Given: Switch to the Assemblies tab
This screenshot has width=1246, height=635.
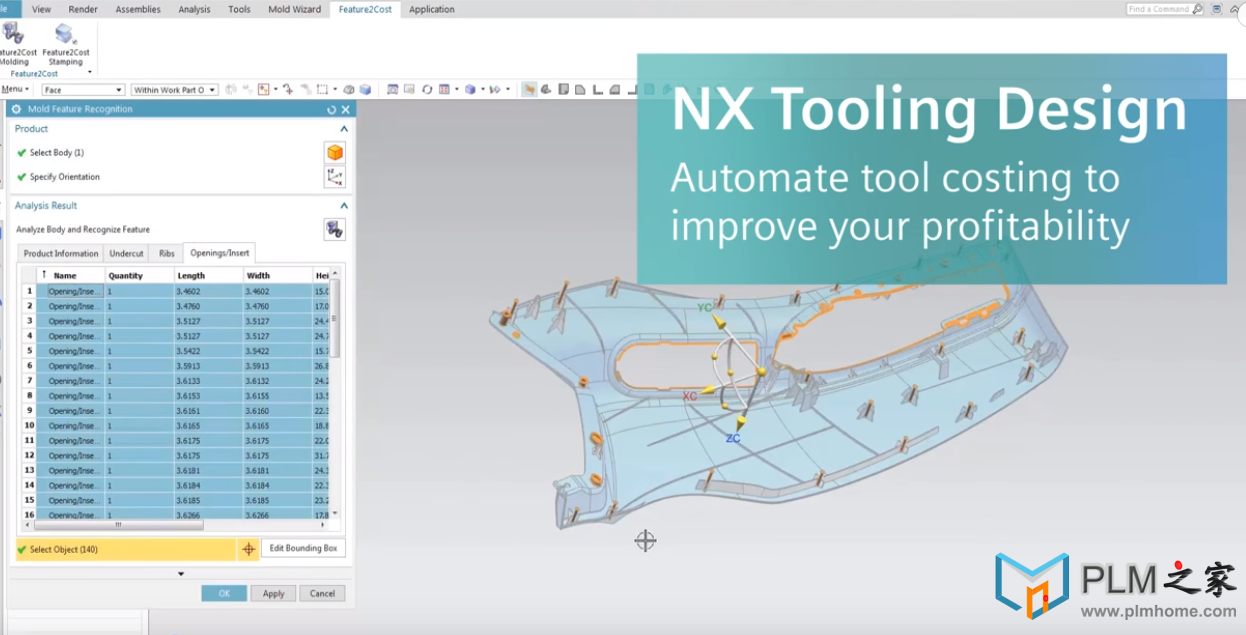Looking at the screenshot, I should coord(138,9).
